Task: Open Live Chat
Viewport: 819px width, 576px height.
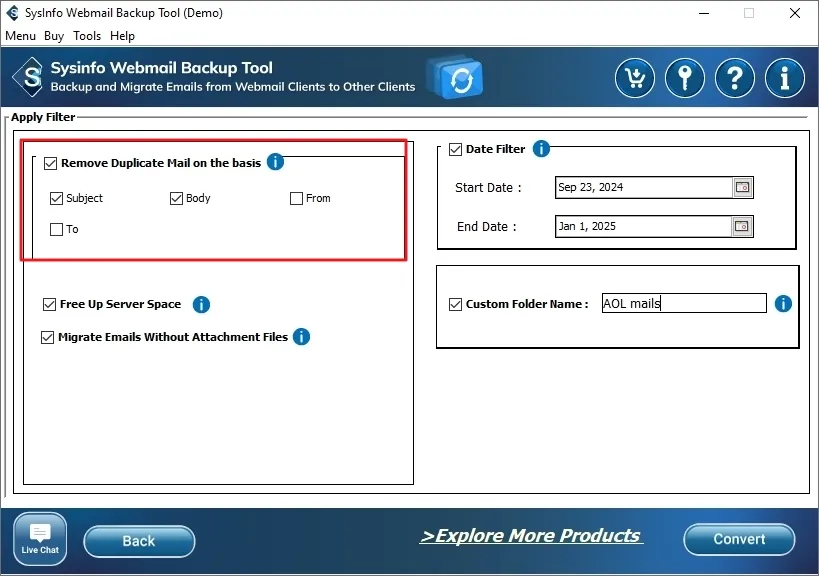Action: tap(40, 539)
